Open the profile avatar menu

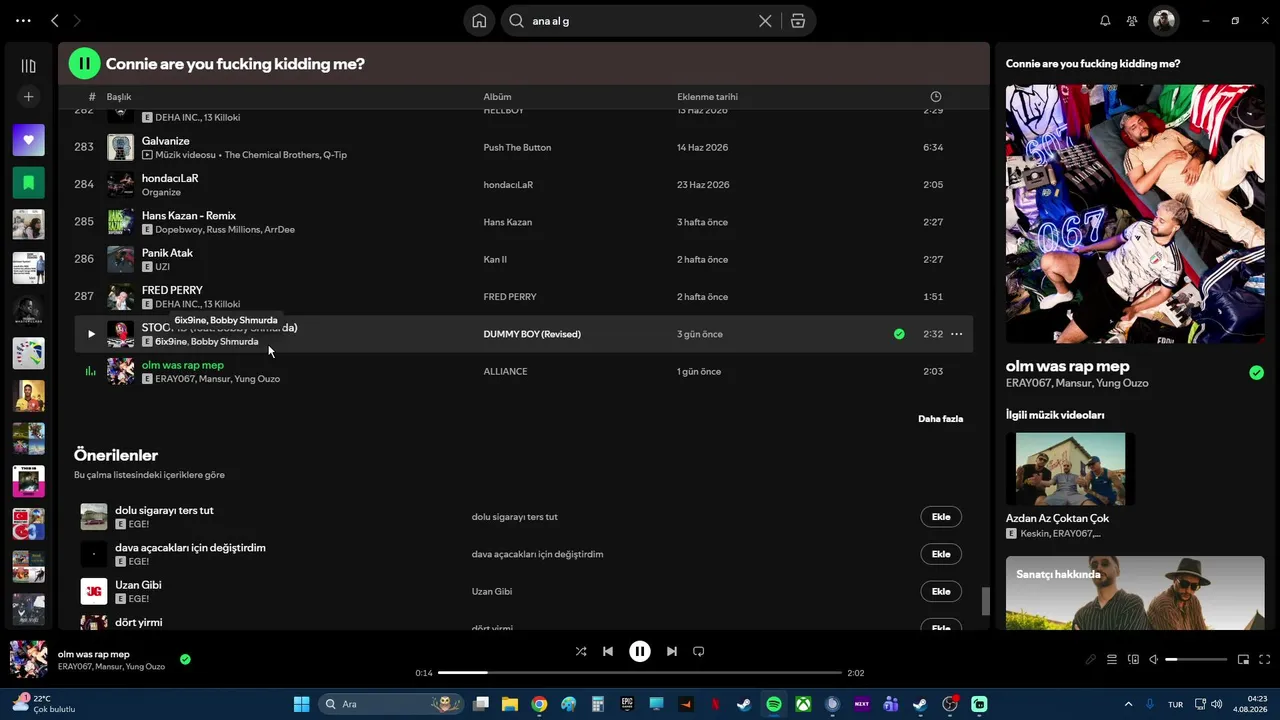point(1163,21)
